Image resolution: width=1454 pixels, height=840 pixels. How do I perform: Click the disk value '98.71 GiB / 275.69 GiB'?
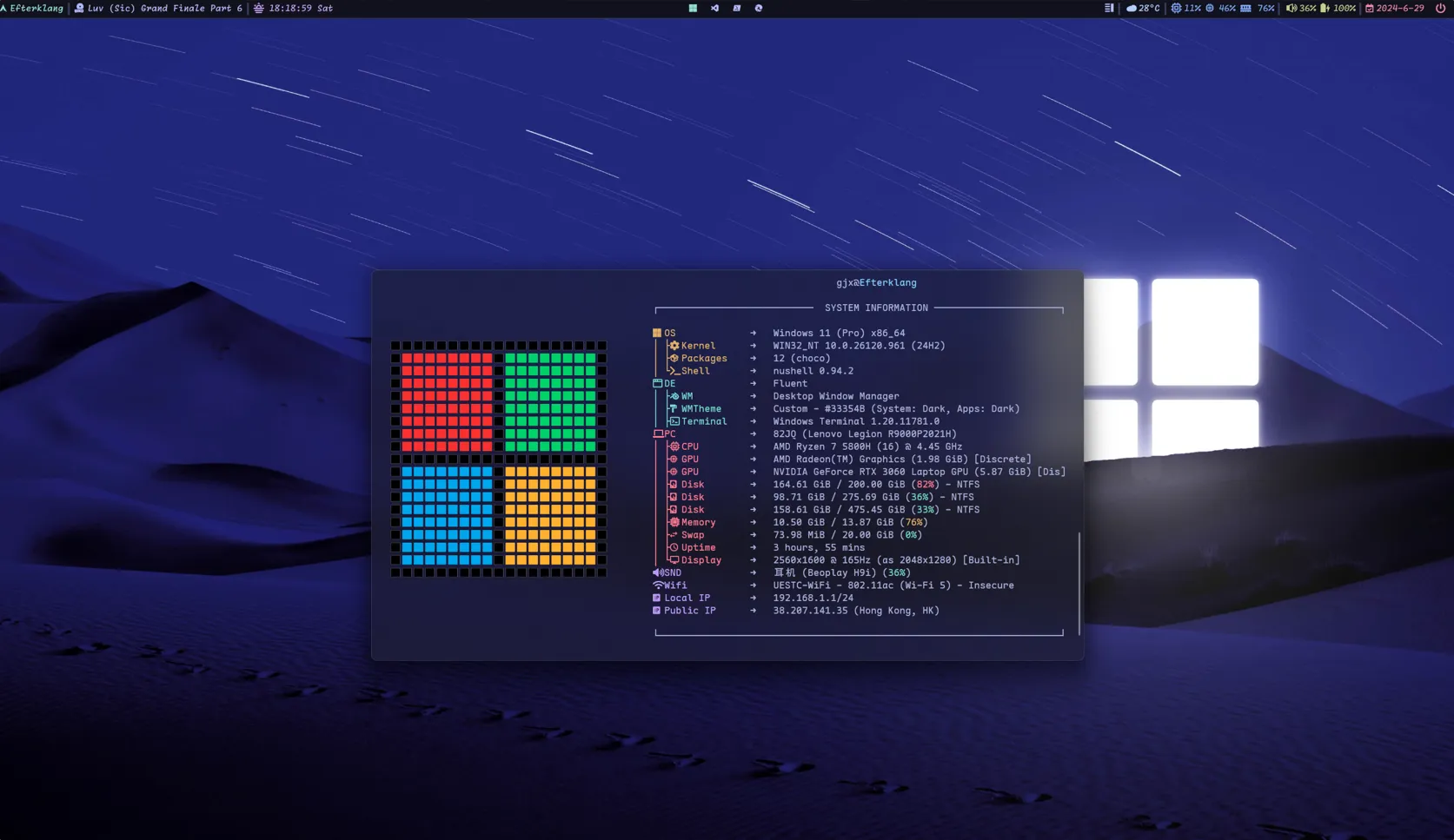pyautogui.click(x=836, y=497)
